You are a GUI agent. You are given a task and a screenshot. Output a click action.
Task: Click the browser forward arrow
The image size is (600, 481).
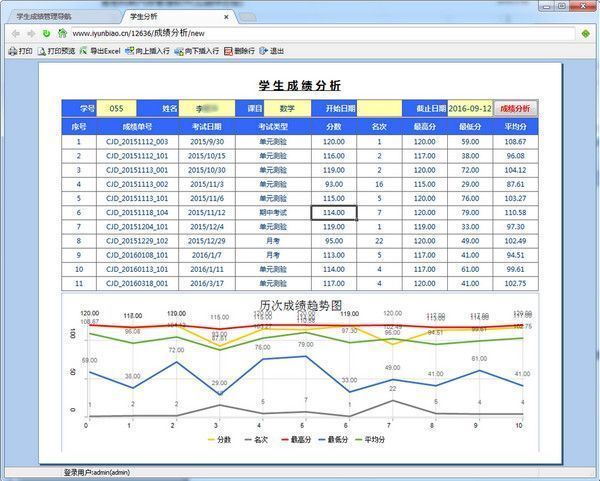31,34
